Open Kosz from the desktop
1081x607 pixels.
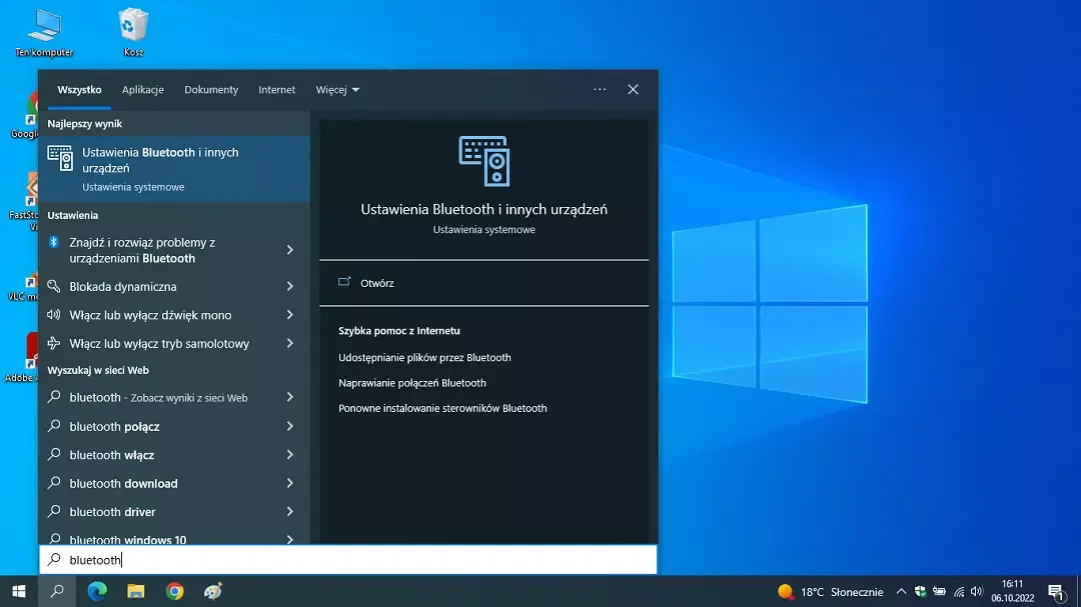pyautogui.click(x=132, y=25)
